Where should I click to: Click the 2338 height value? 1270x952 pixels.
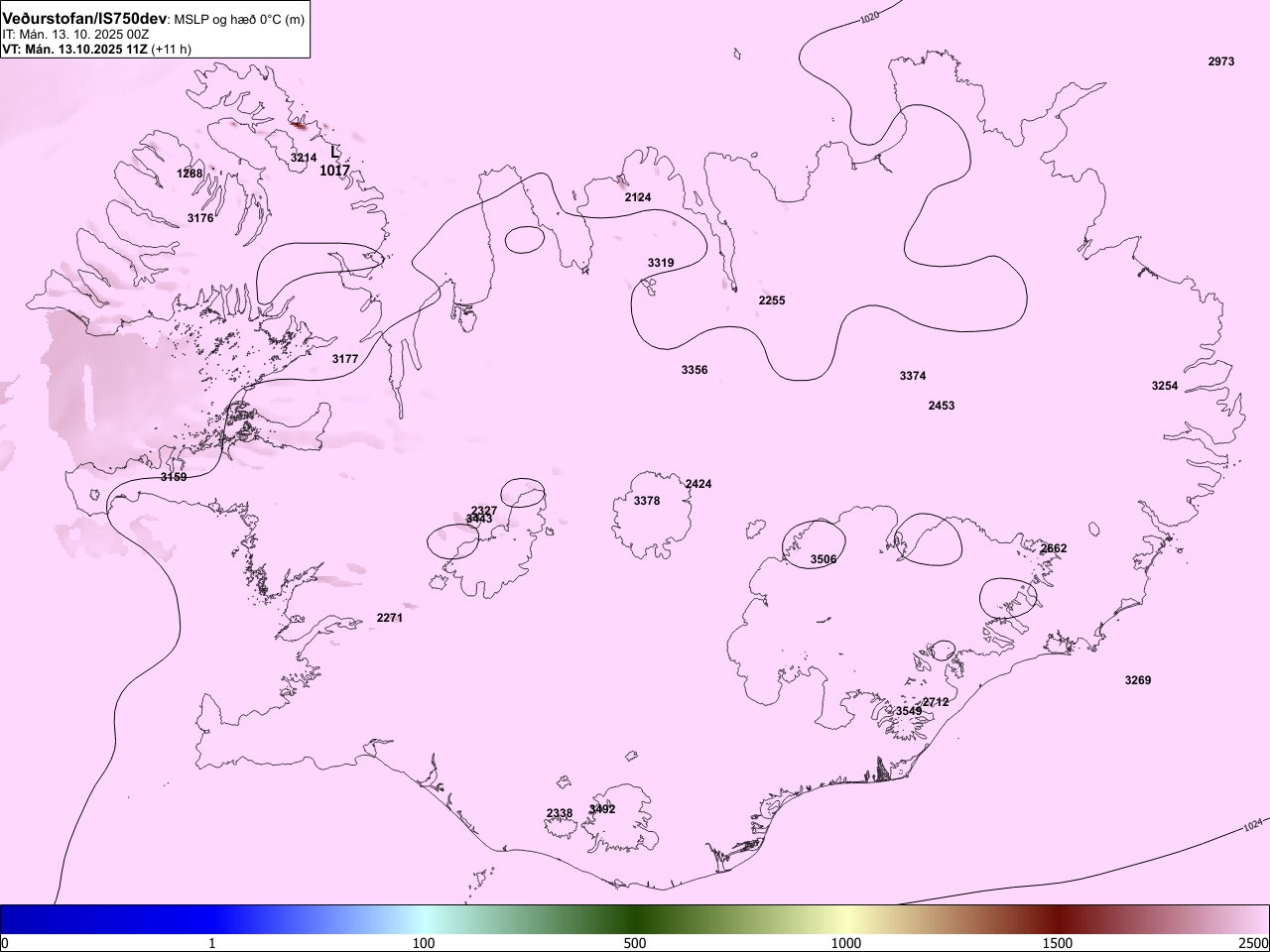(560, 813)
